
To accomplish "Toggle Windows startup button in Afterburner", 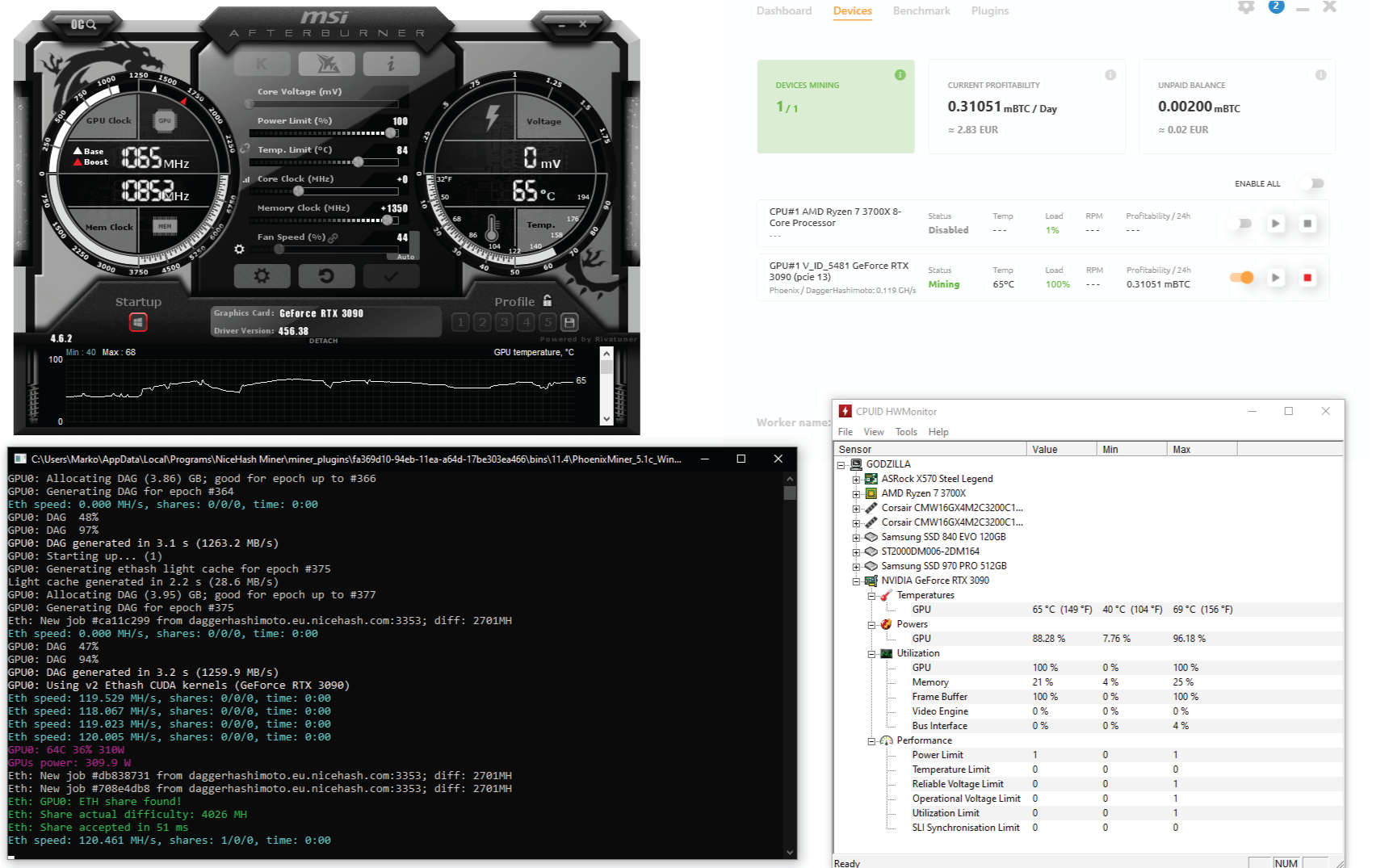I will (x=138, y=322).
